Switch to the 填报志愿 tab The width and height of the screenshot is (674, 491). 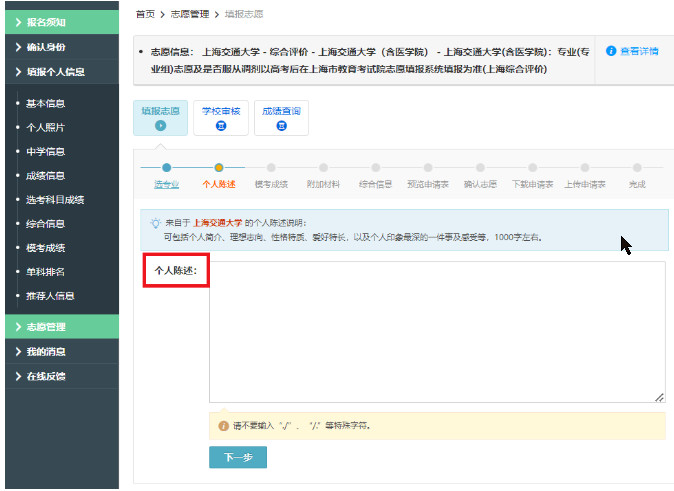click(160, 118)
